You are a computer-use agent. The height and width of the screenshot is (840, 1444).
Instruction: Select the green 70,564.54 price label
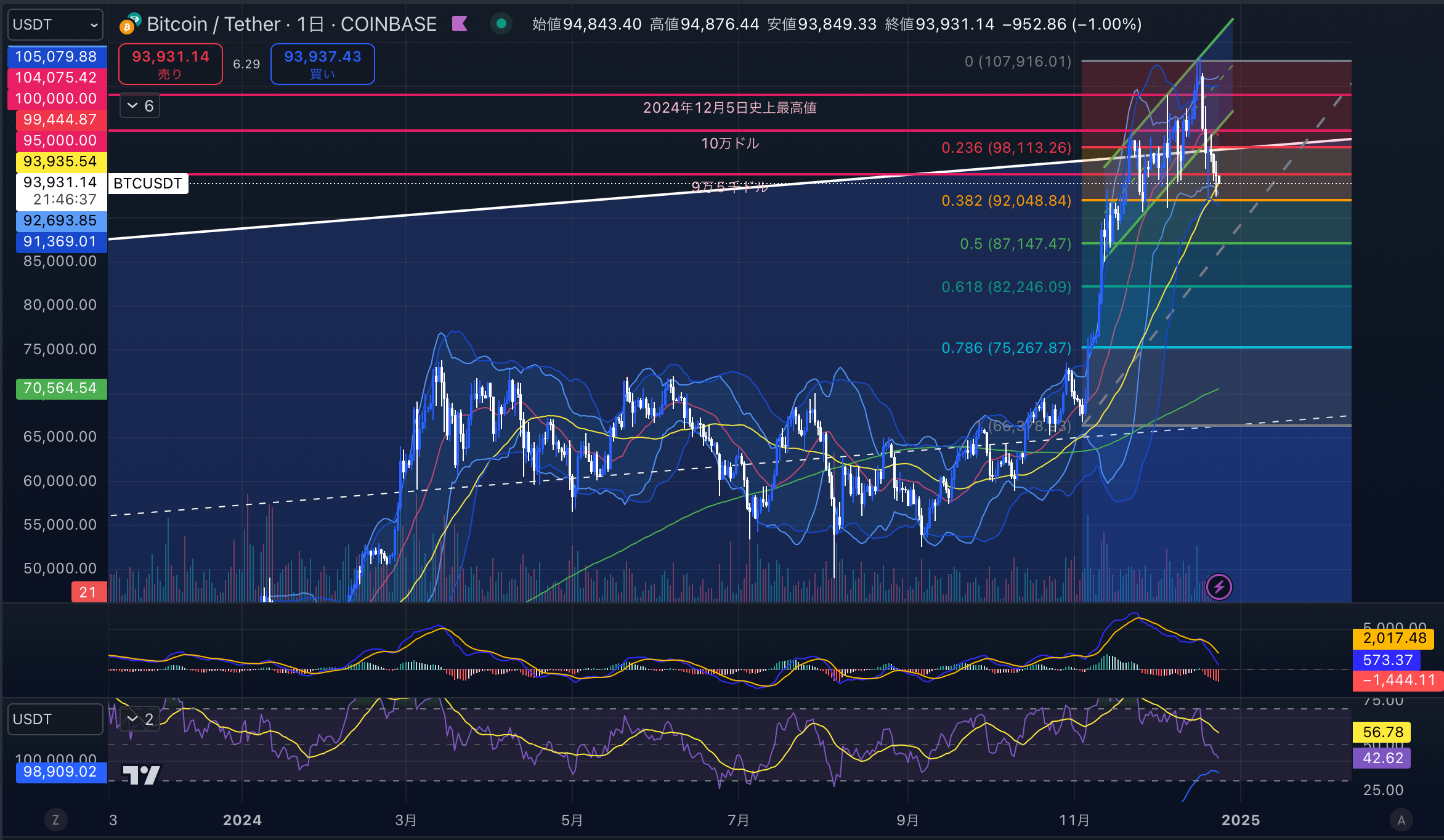click(x=61, y=388)
